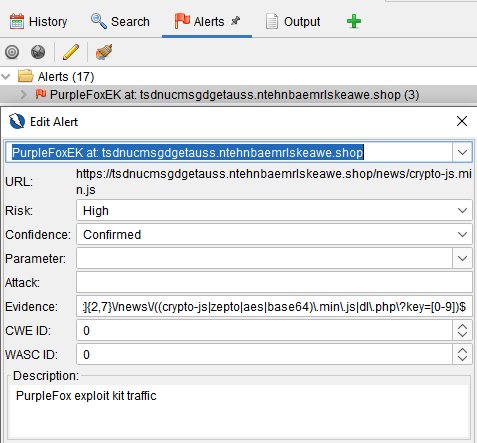Open the Output tab
Screen dimensions: 477x443
[293, 22]
